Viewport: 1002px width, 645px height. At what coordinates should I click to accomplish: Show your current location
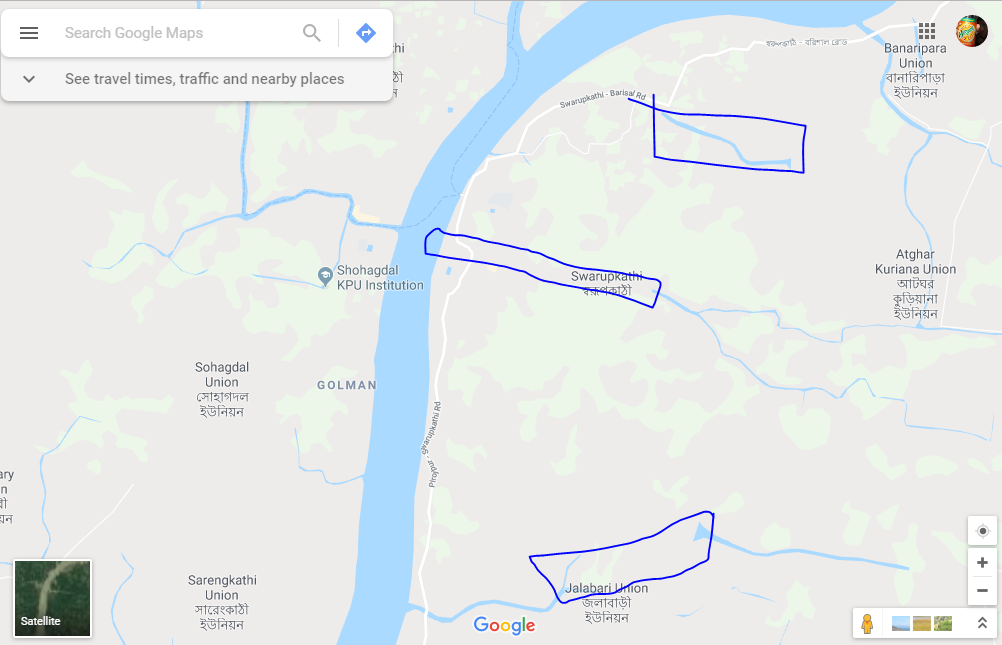pos(983,531)
